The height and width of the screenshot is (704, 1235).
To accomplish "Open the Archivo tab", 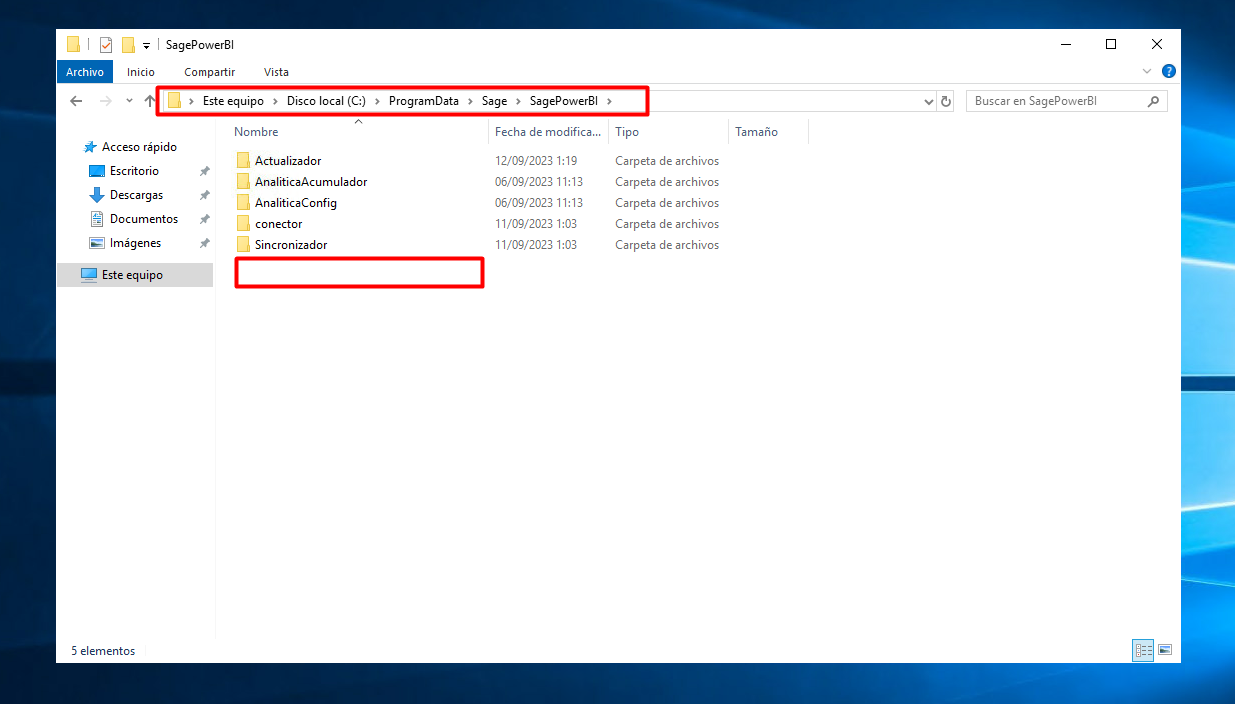I will 85,72.
